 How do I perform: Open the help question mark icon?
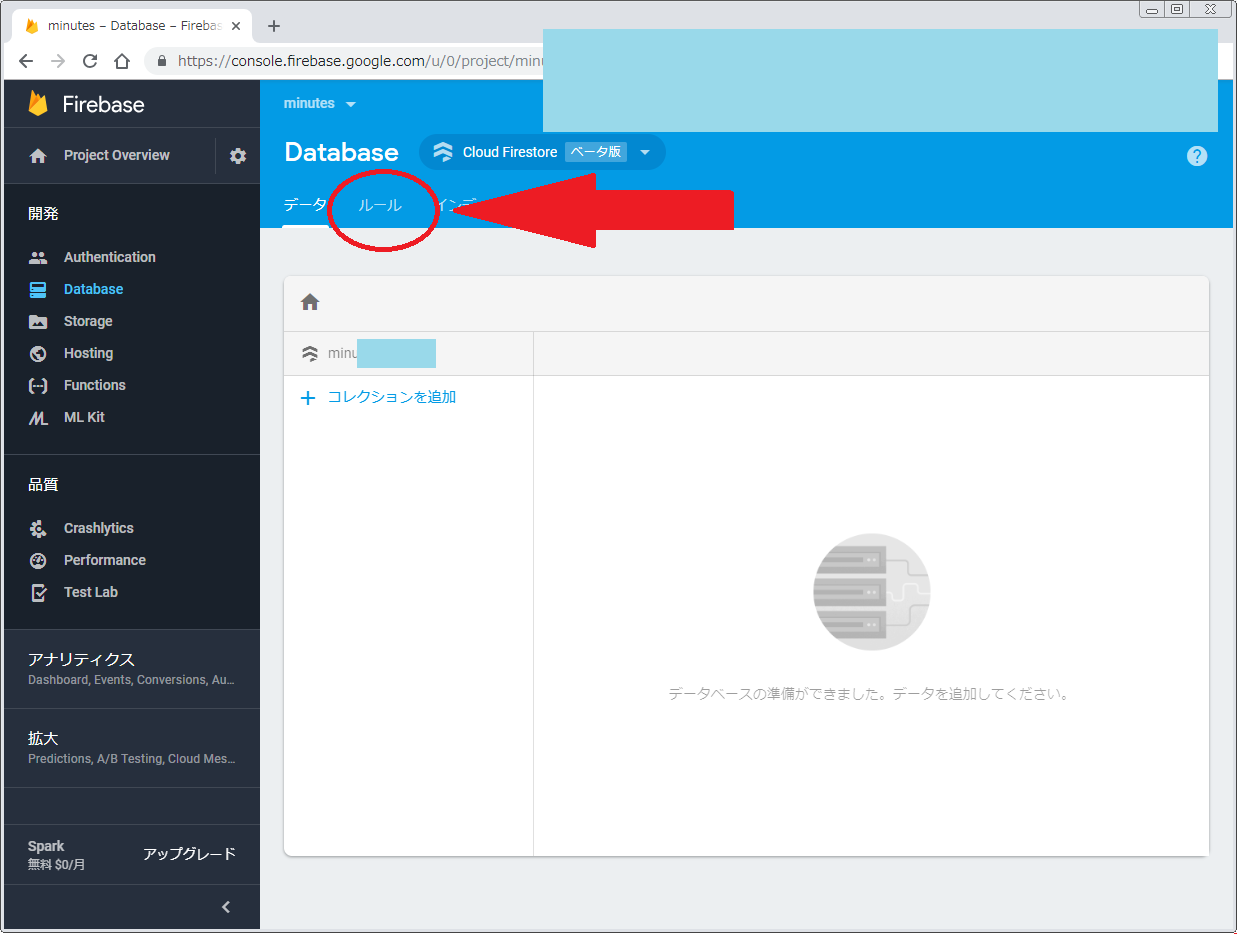tap(1196, 156)
